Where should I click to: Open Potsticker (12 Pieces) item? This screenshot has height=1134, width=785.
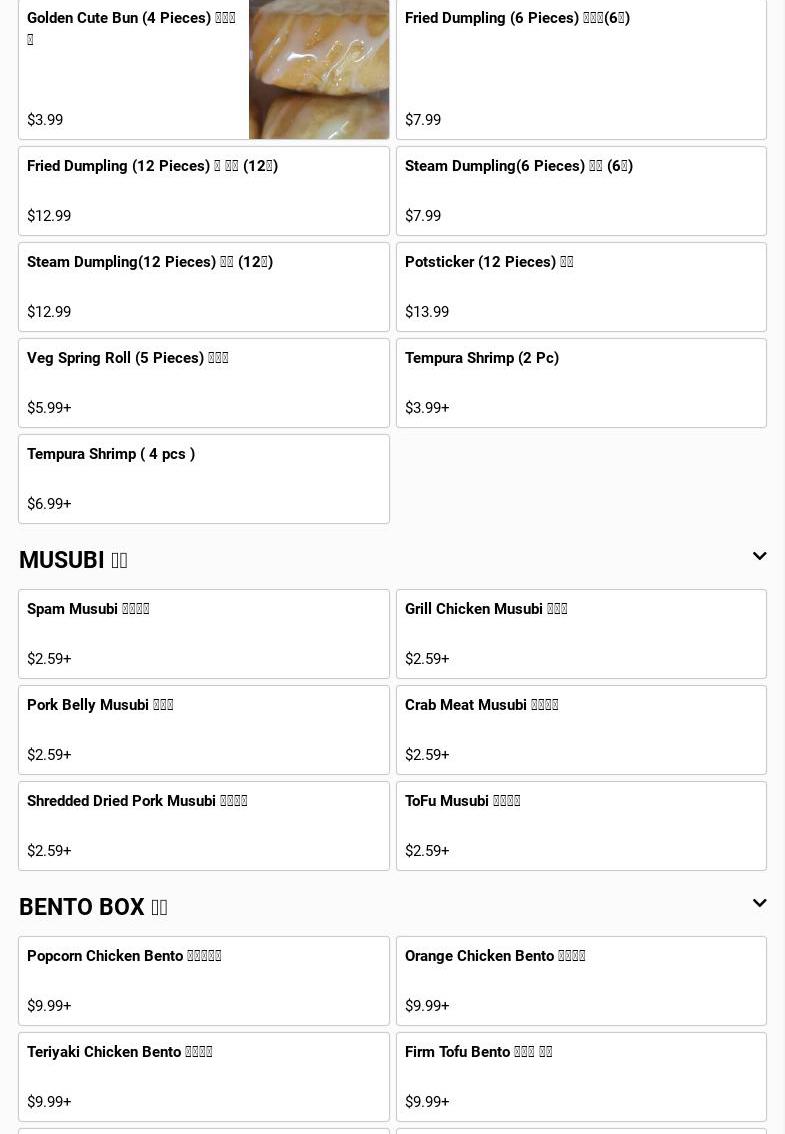[x=581, y=287]
